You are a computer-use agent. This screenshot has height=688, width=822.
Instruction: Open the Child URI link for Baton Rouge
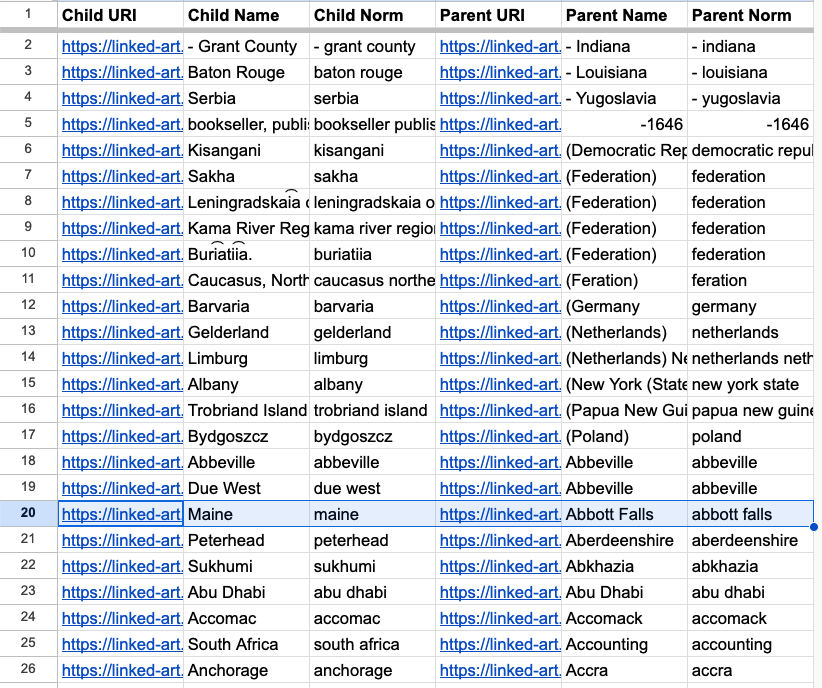coord(120,72)
